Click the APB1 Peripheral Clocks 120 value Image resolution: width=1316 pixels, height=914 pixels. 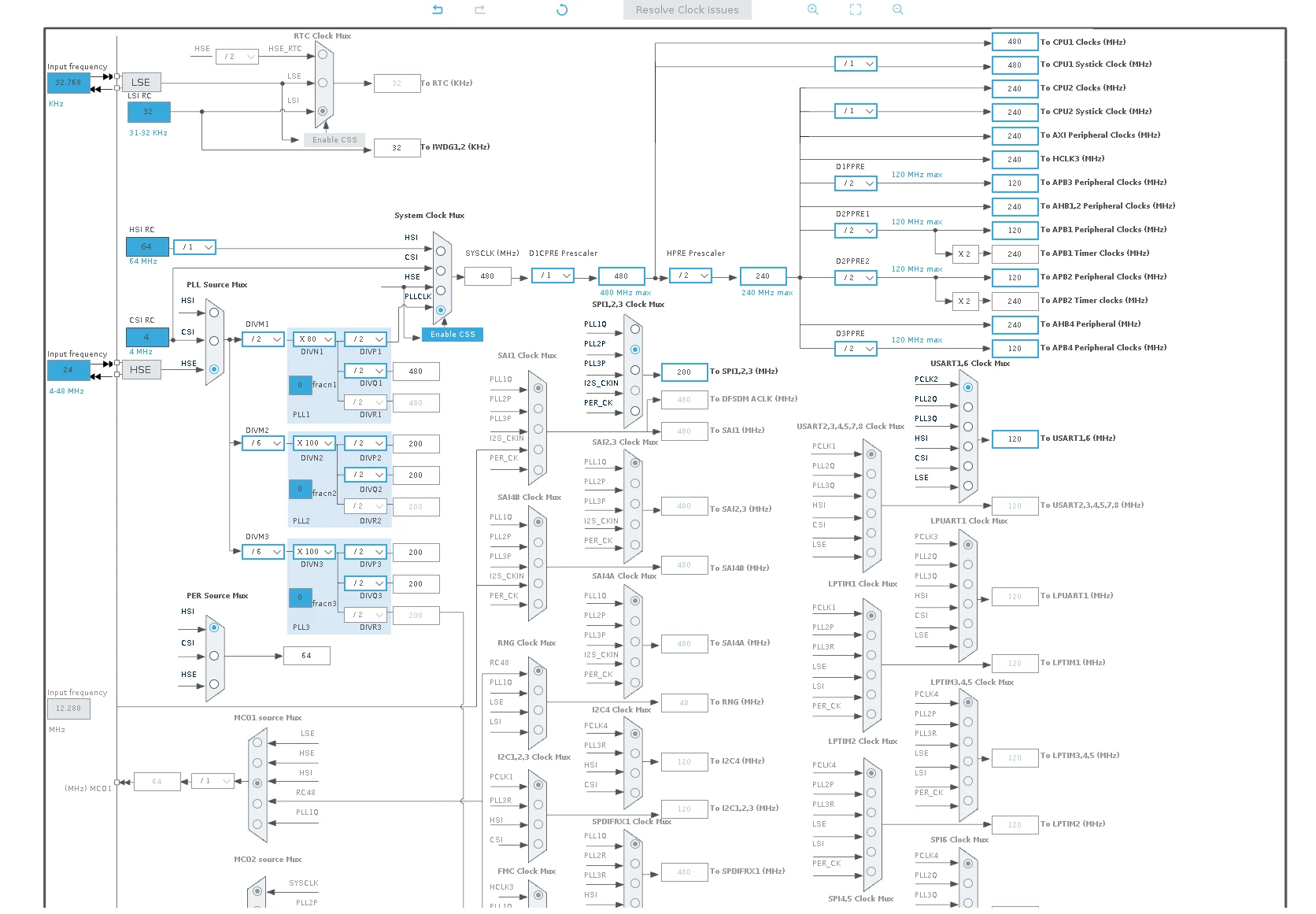pos(1015,231)
